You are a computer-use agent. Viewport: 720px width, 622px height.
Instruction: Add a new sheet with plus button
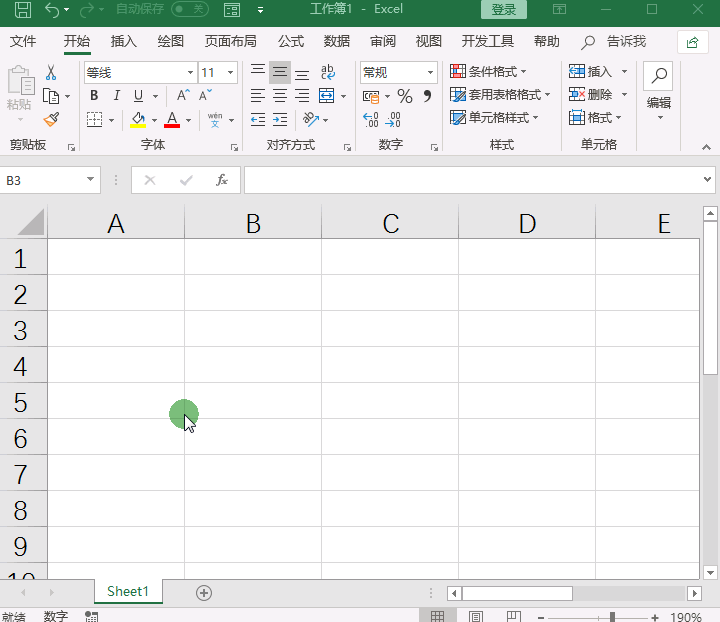204,593
